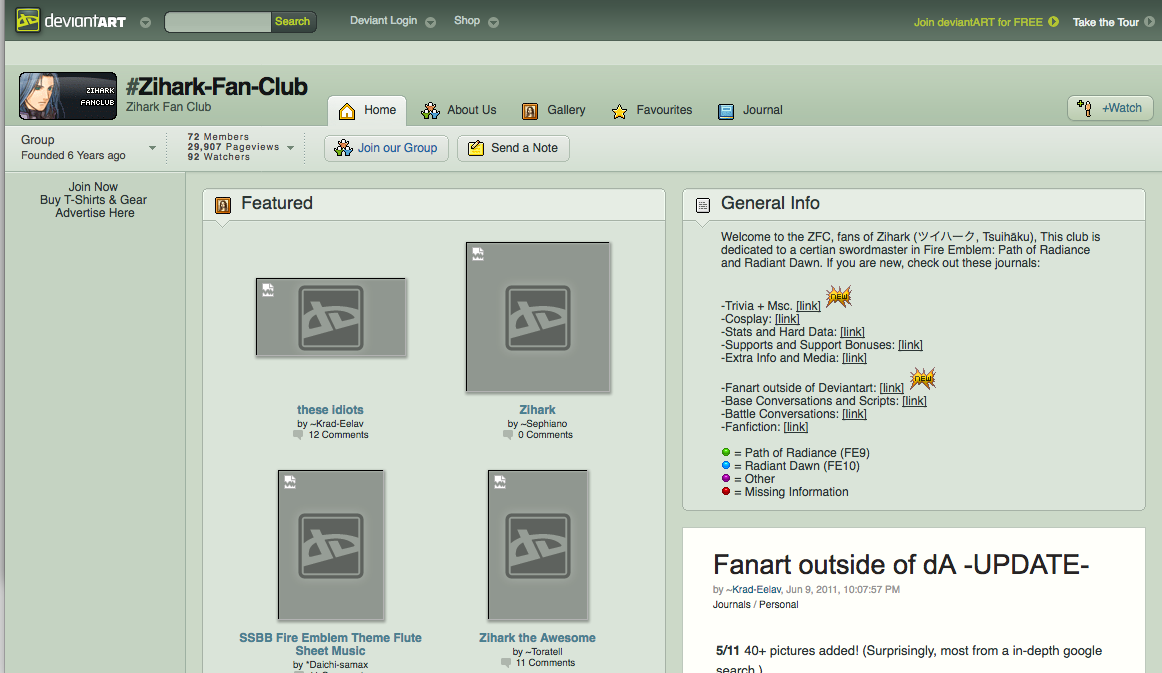View the 12 Comments link

coord(338,435)
